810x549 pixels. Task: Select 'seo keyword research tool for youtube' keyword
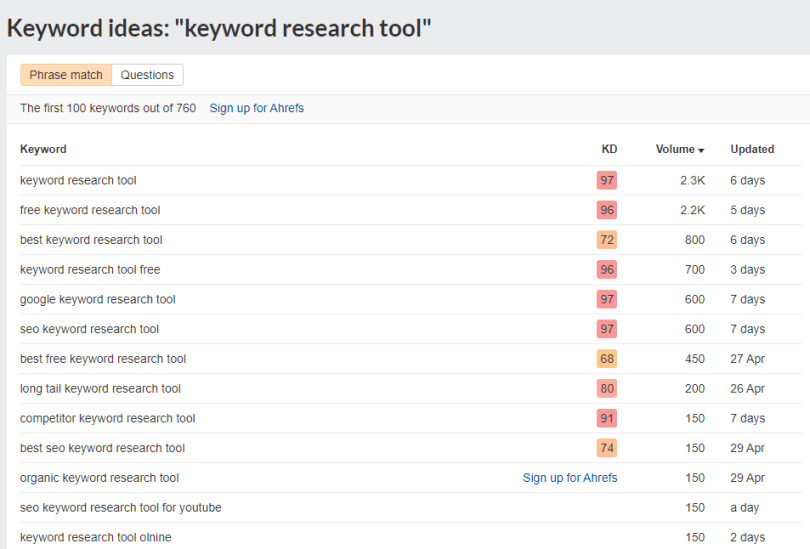click(x=121, y=507)
